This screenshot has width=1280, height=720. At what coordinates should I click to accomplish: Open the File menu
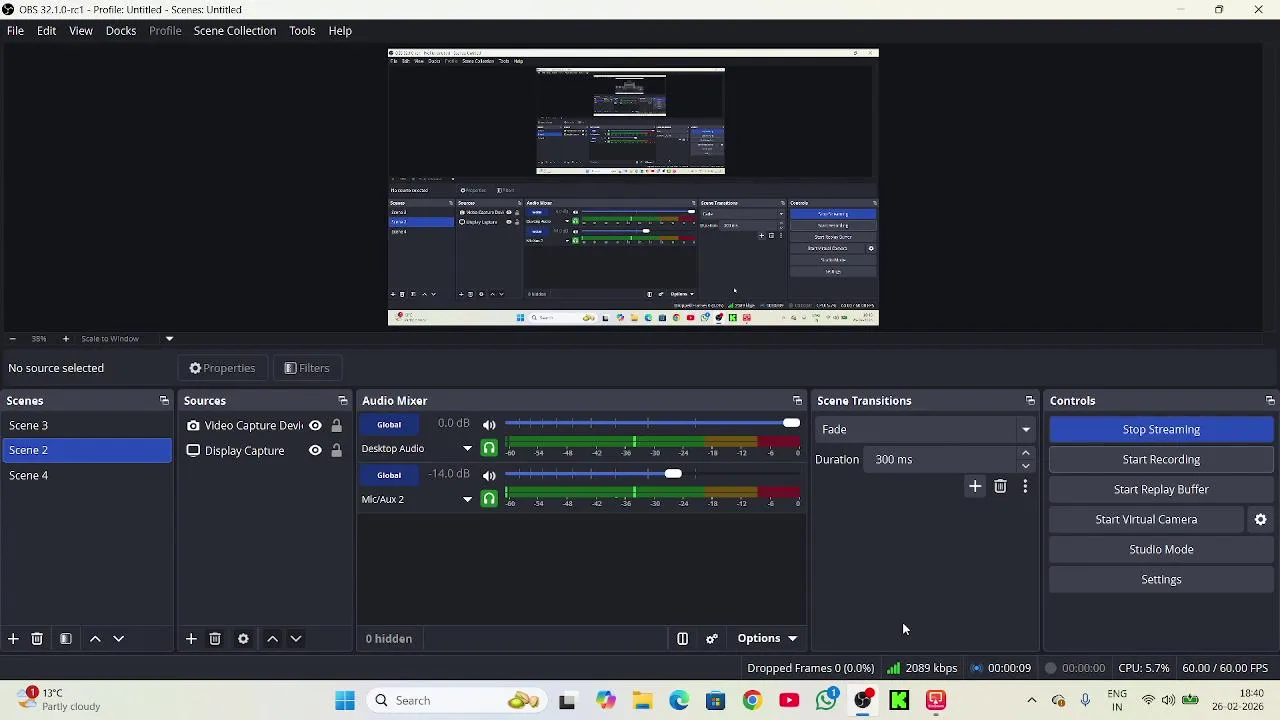tap(15, 31)
